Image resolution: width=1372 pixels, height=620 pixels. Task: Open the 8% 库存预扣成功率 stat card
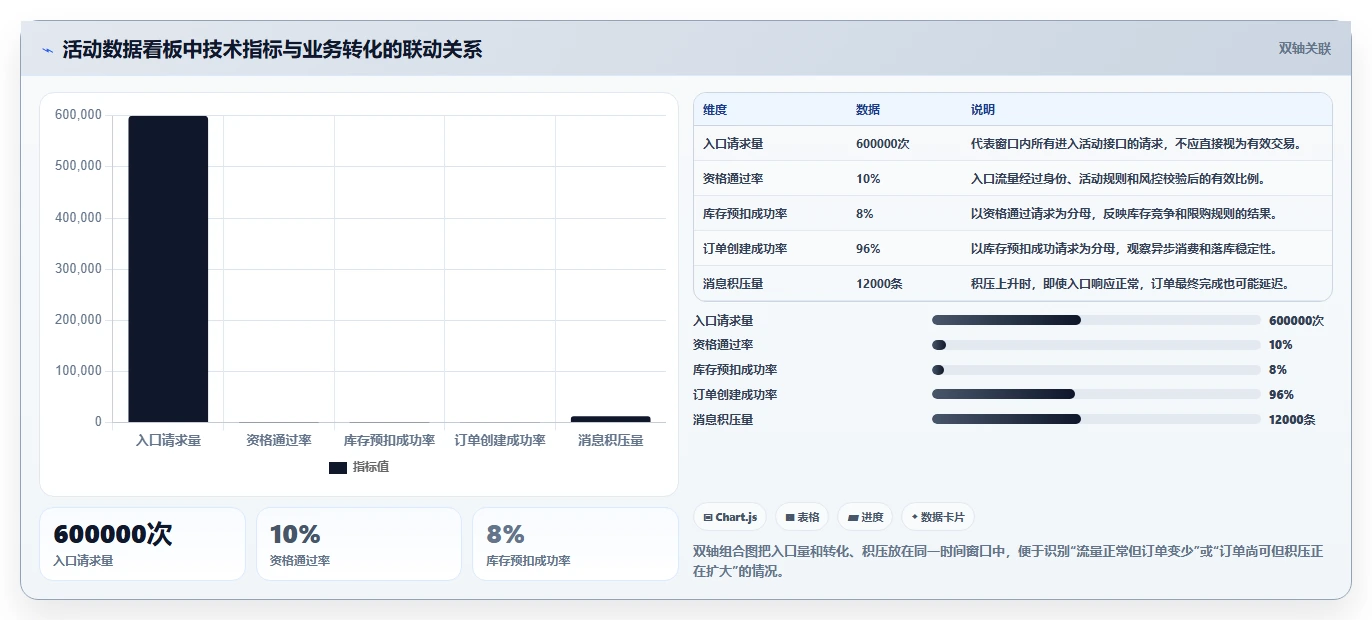point(575,544)
